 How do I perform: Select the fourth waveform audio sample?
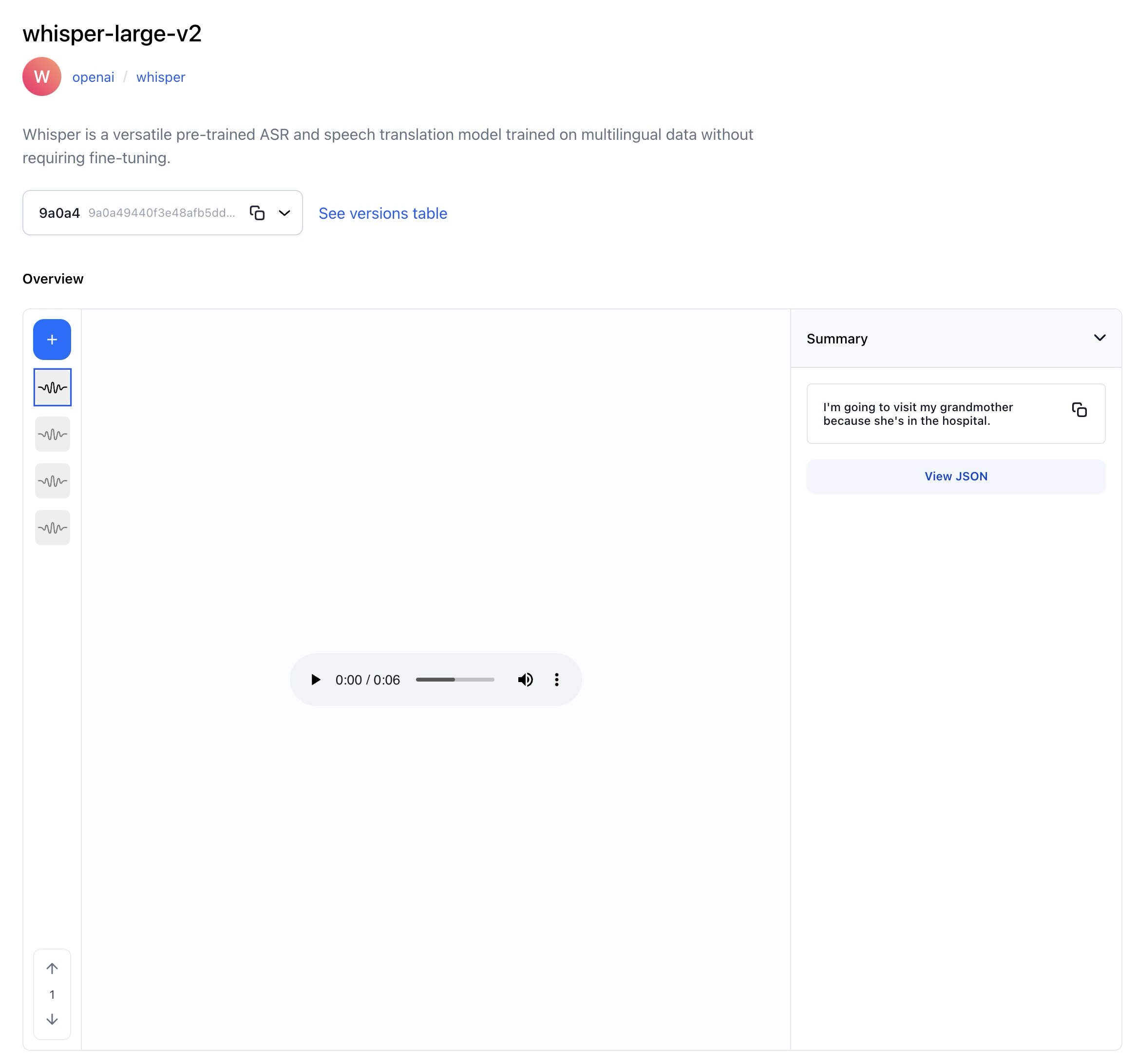click(x=52, y=528)
